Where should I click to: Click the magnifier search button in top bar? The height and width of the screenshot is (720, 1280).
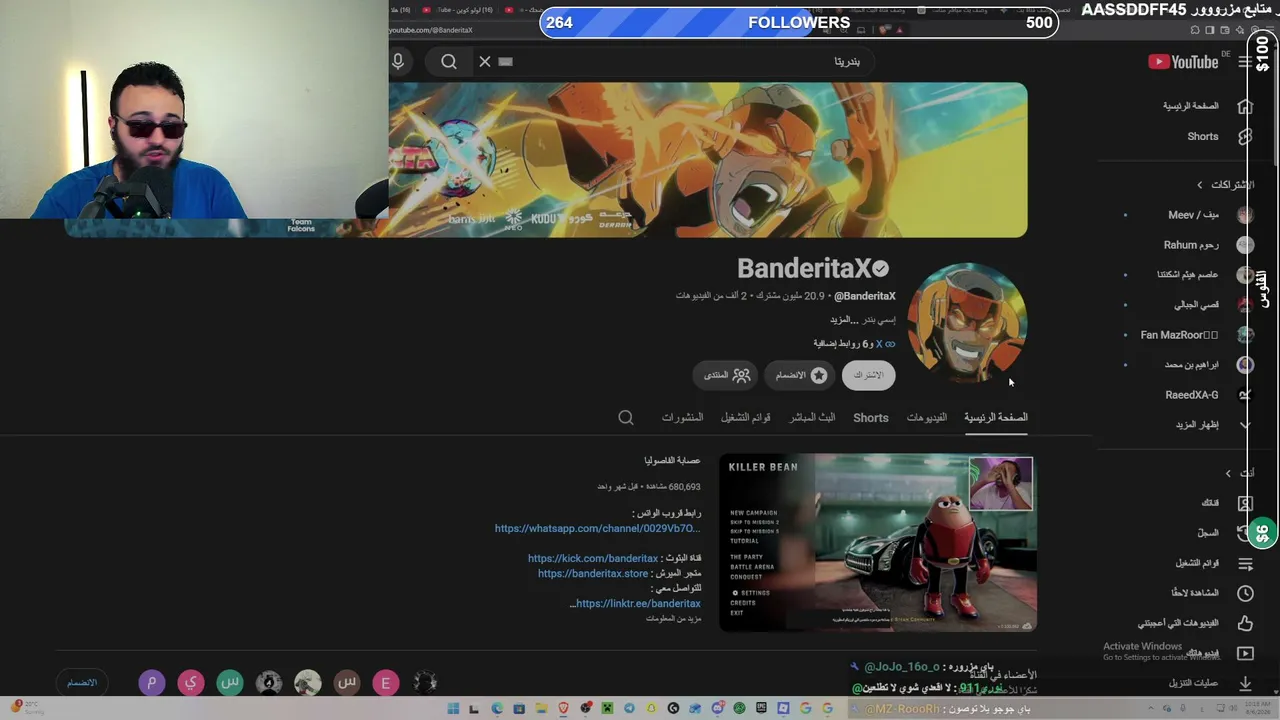click(449, 62)
